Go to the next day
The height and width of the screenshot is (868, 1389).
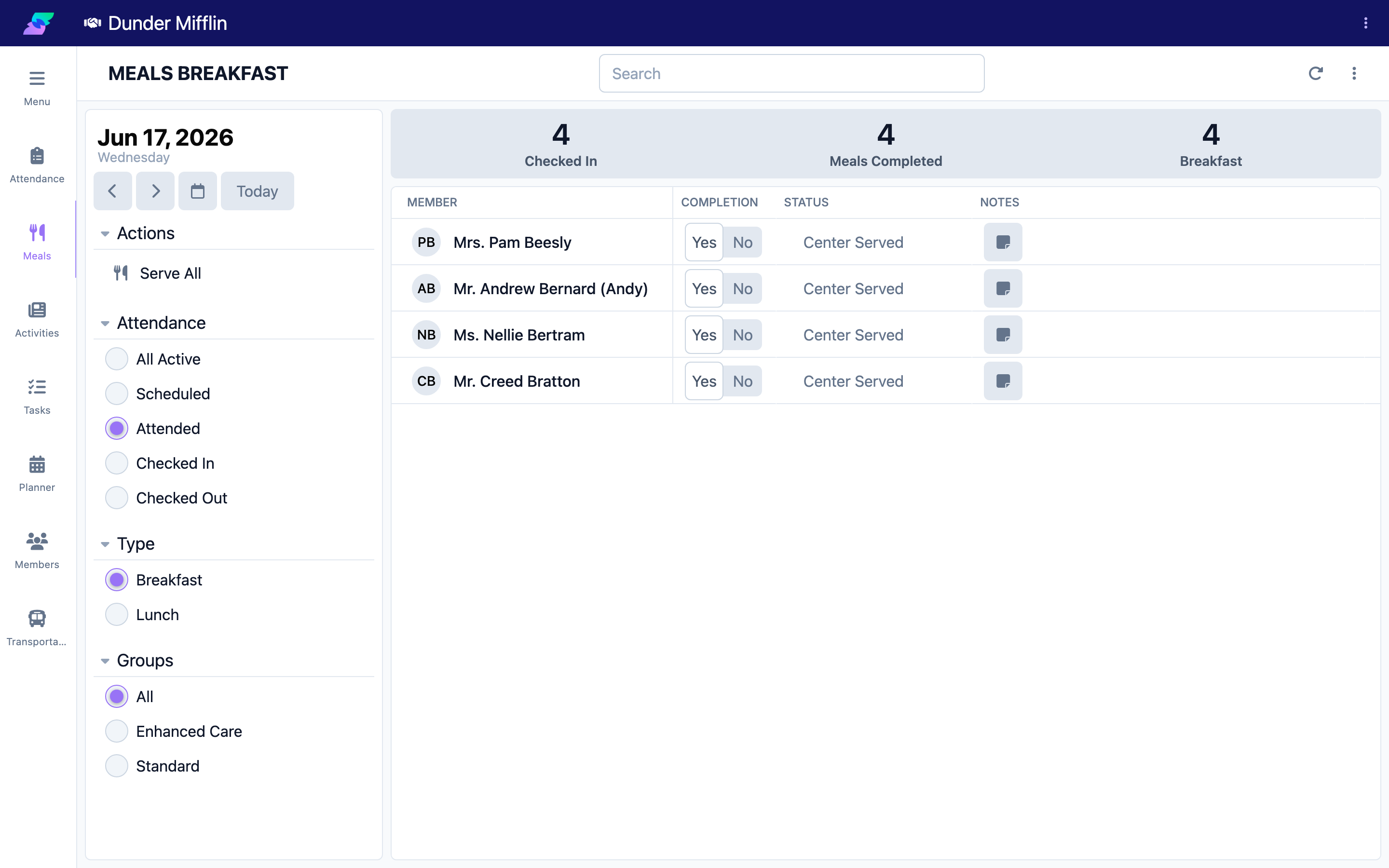click(x=156, y=190)
